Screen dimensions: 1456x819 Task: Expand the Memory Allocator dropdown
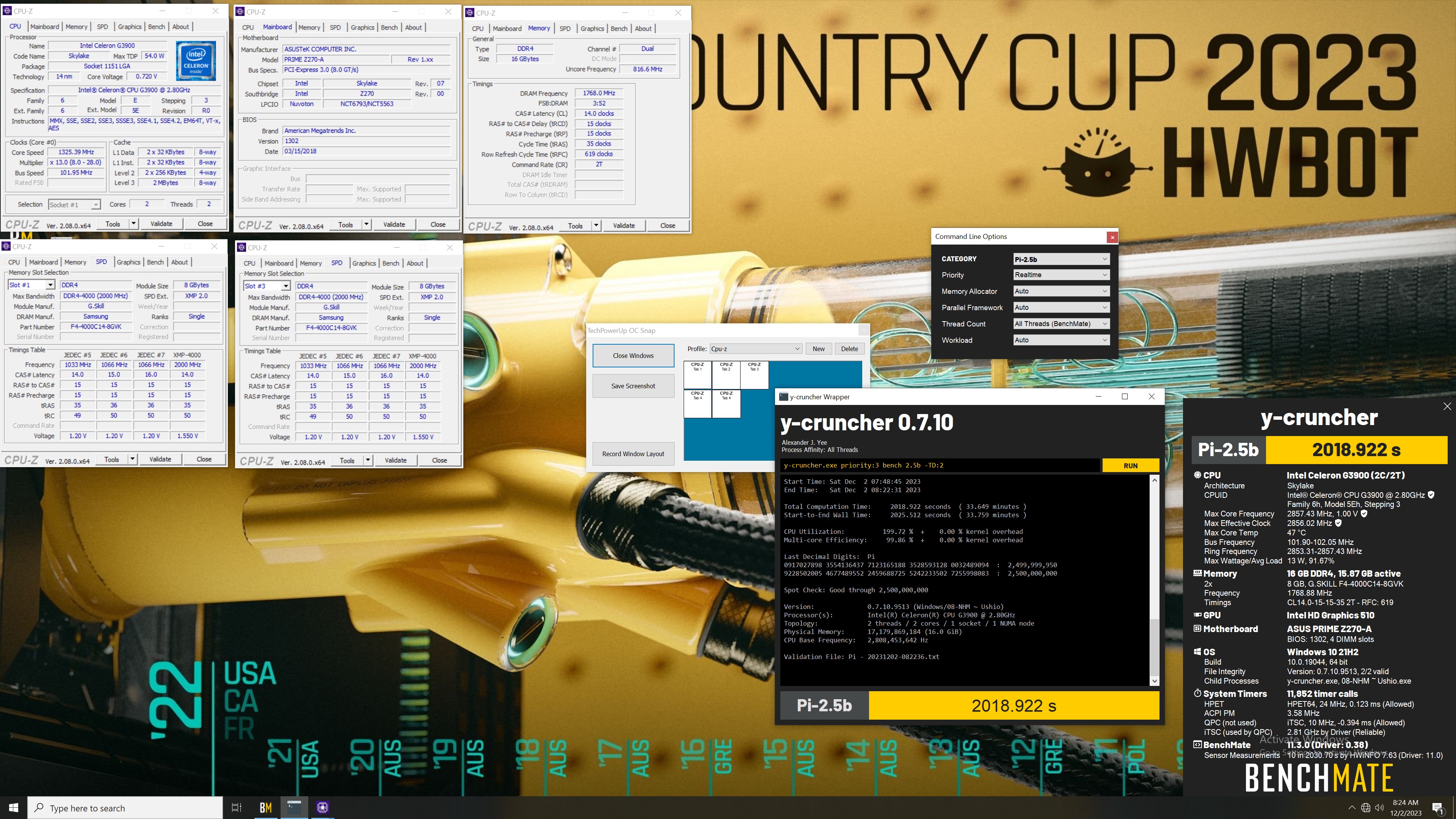[1061, 291]
